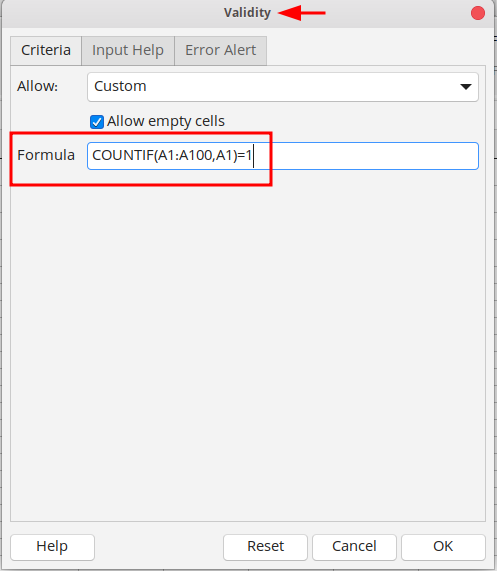Open the Error Alert tab
The image size is (497, 571).
[221, 51]
